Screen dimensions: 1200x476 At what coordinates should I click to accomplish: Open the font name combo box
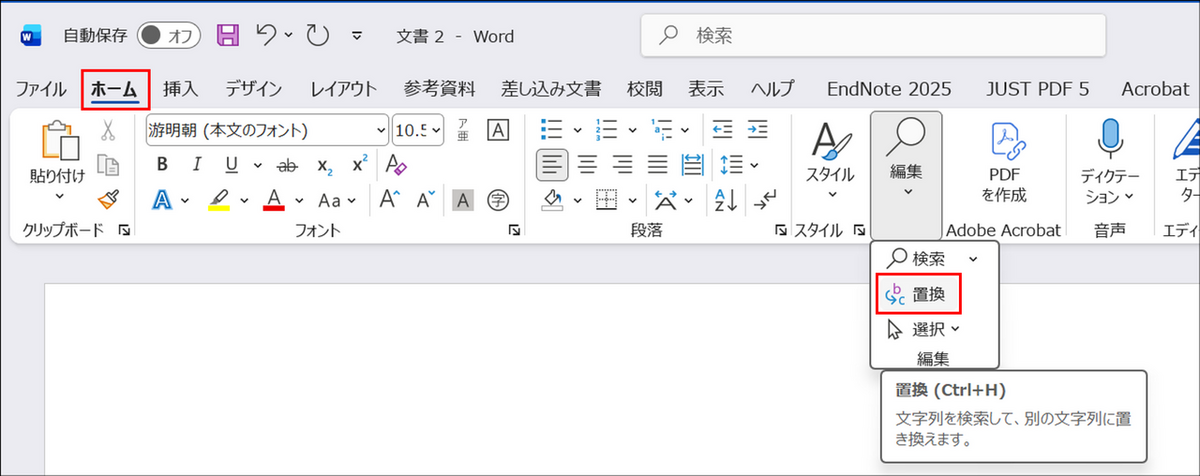pyautogui.click(x=267, y=130)
